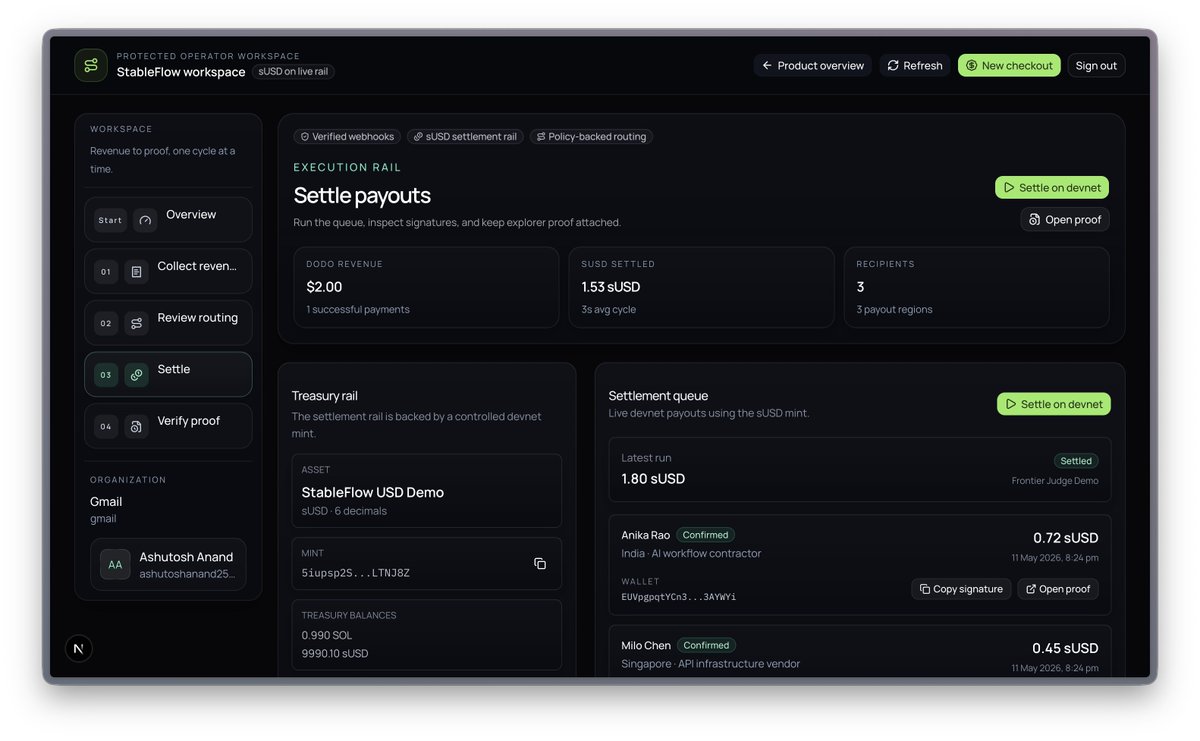Click the document icon next to Collect revenue

click(x=136, y=271)
